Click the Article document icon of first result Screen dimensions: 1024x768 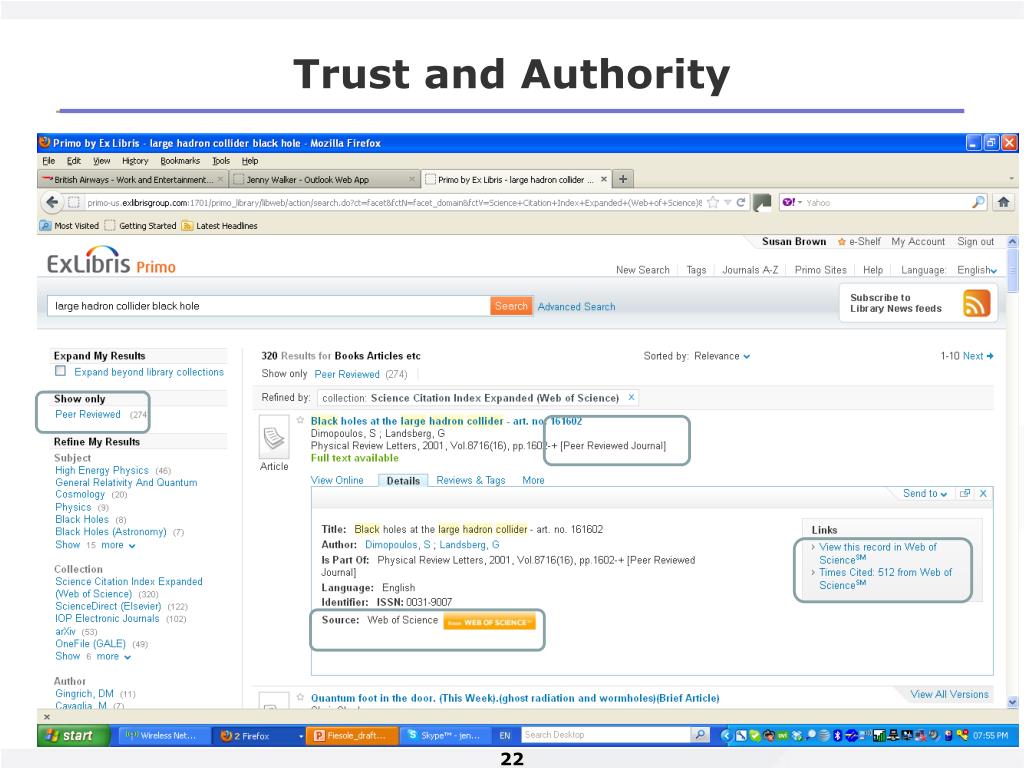pyautogui.click(x=274, y=439)
